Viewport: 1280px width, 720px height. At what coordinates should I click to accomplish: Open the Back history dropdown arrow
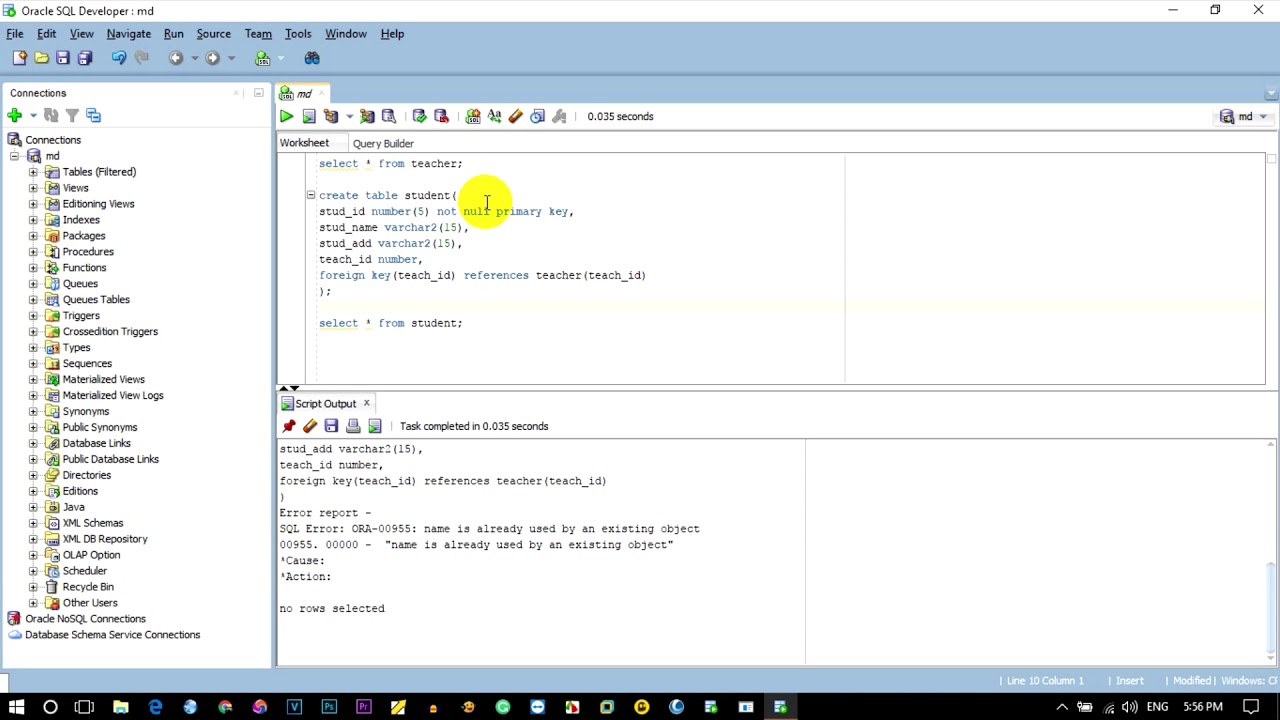pos(194,58)
